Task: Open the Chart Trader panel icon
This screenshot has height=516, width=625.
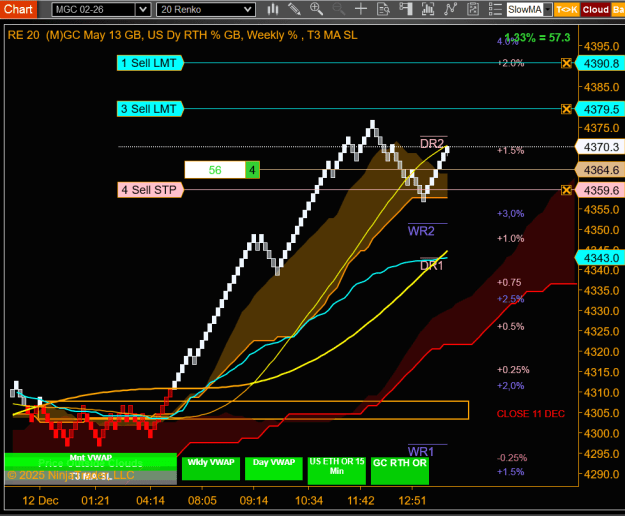Action: click(405, 9)
